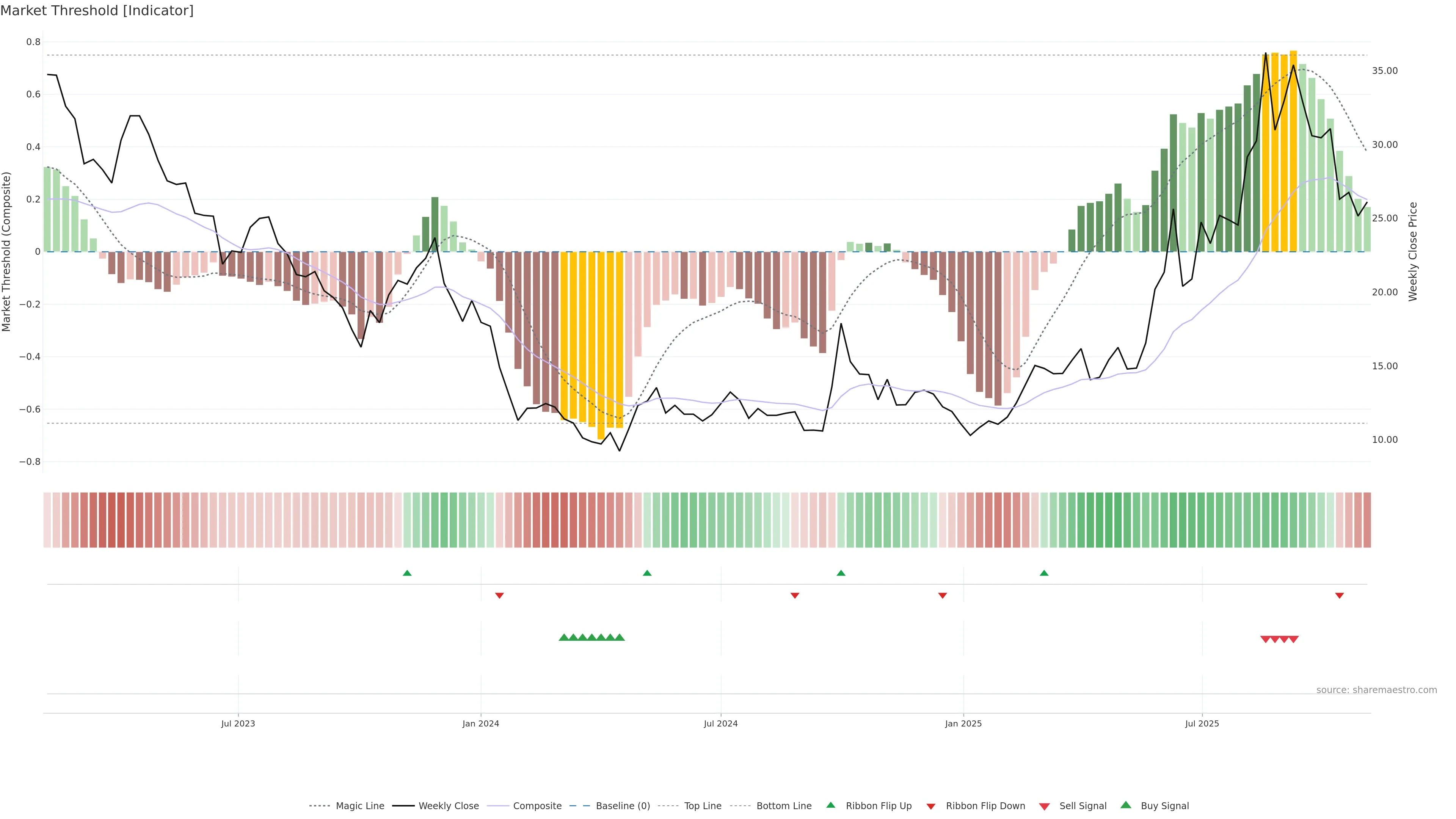1456x819 pixels.
Task: Click the first green buy signal triangle
Action: click(x=563, y=637)
